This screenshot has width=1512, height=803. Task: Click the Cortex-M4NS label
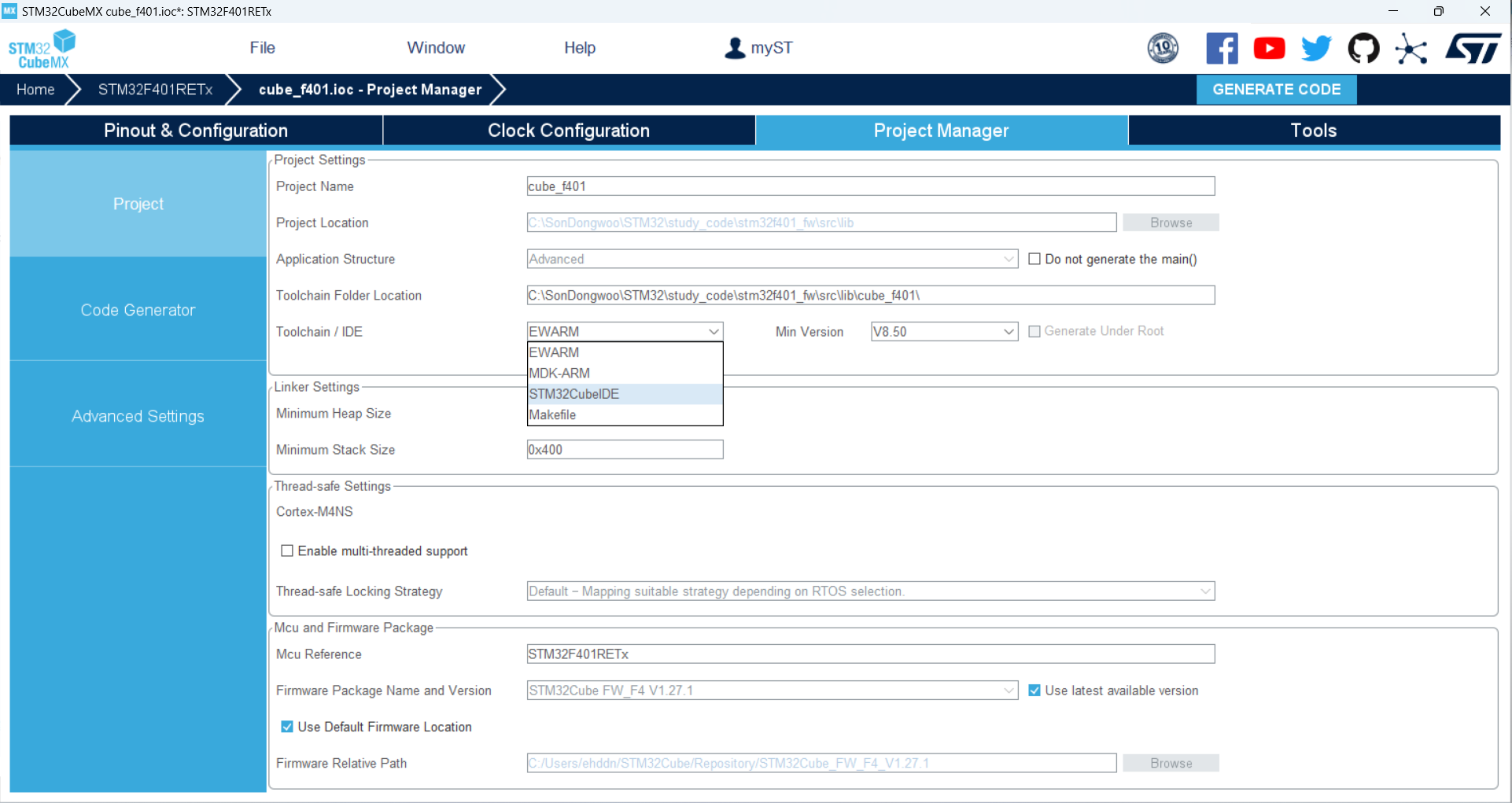(315, 511)
